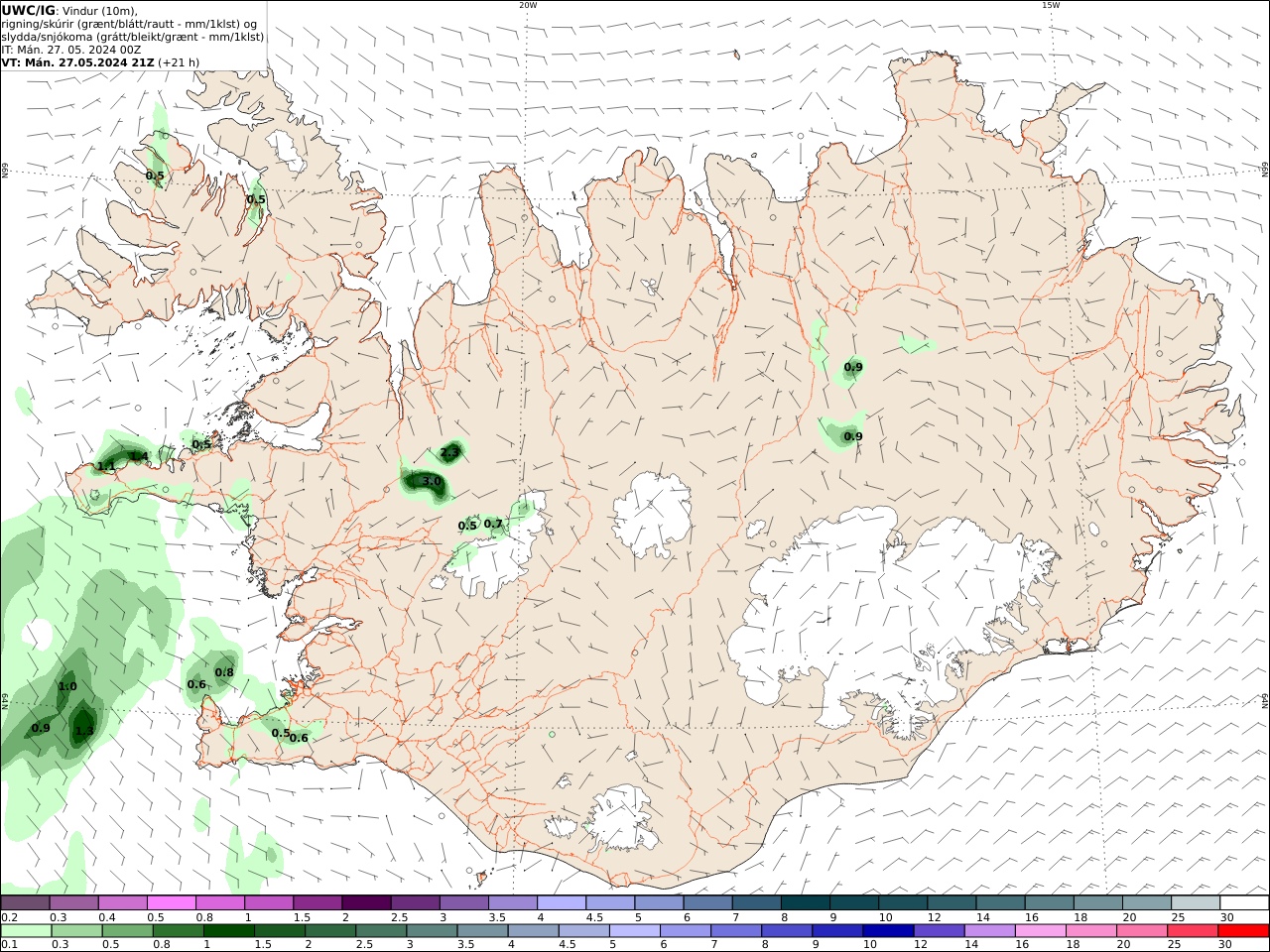Screen dimensions: 1270x952
Task: Click the UWC/IG title text
Action: coord(28,10)
